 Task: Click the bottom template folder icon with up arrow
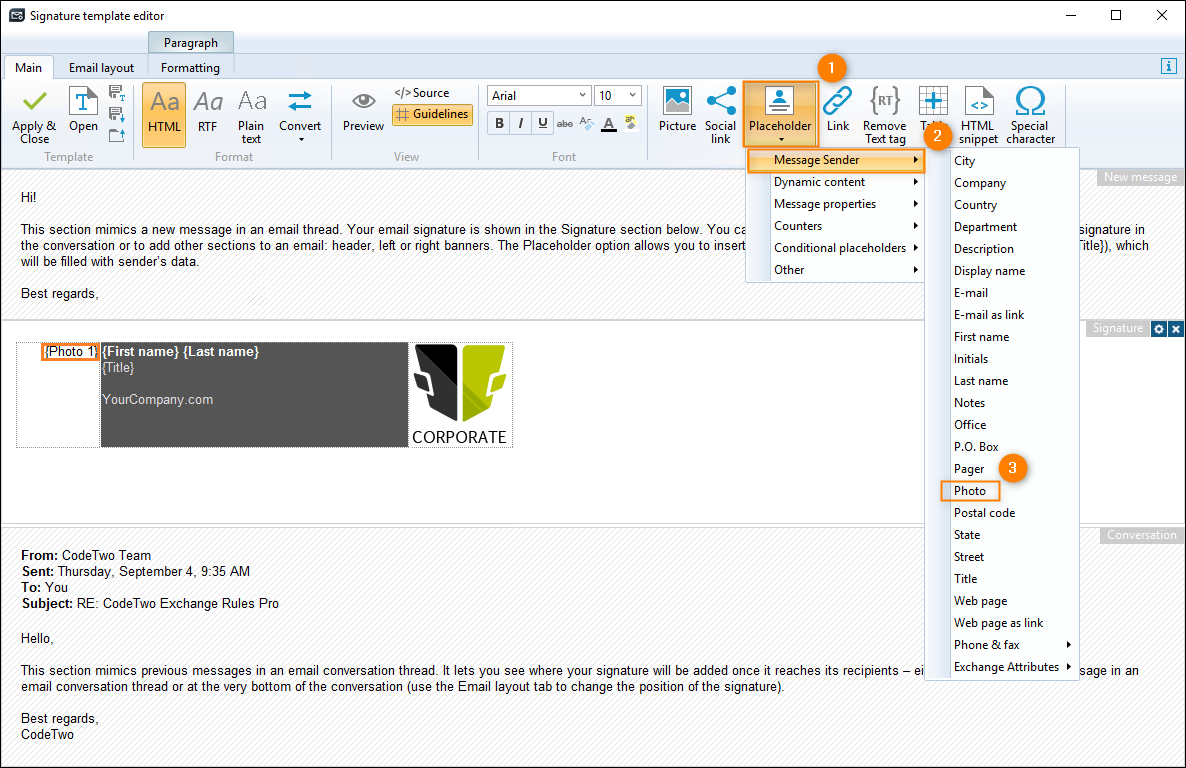click(116, 135)
